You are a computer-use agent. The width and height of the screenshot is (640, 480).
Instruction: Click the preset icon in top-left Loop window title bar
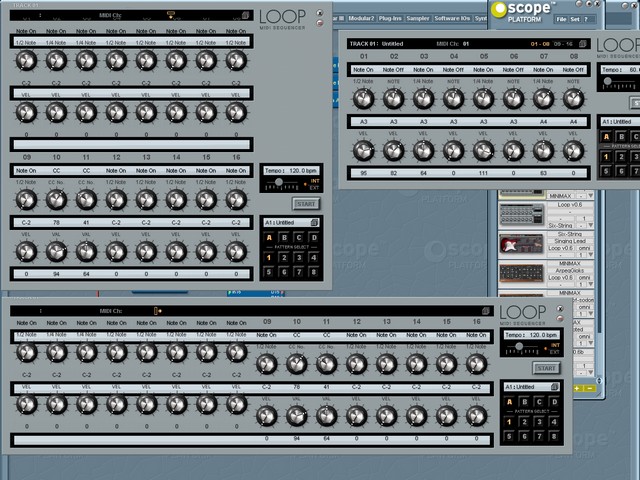tap(246, 15)
